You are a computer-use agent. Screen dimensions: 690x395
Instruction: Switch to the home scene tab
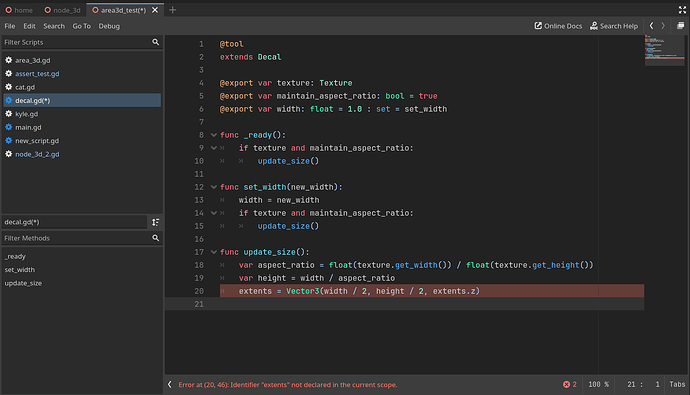[19, 10]
